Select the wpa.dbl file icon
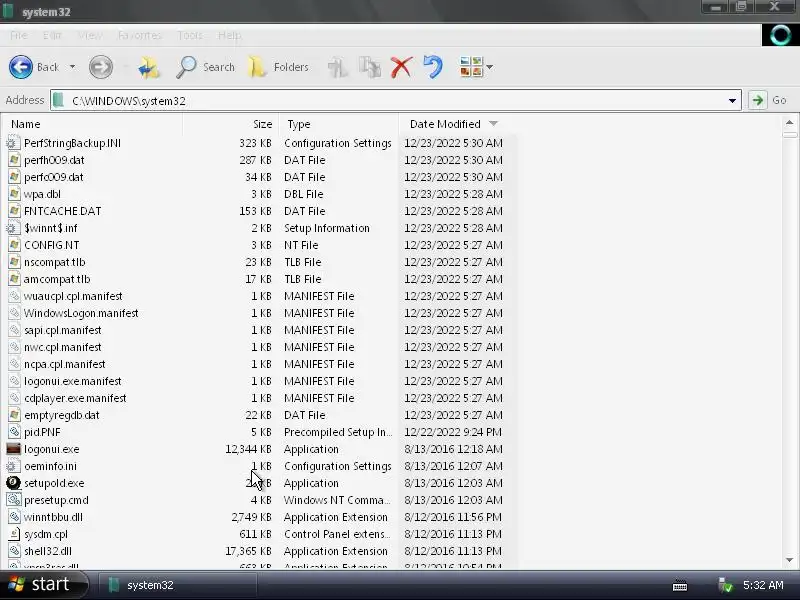This screenshot has width=800, height=600. click(x=14, y=194)
